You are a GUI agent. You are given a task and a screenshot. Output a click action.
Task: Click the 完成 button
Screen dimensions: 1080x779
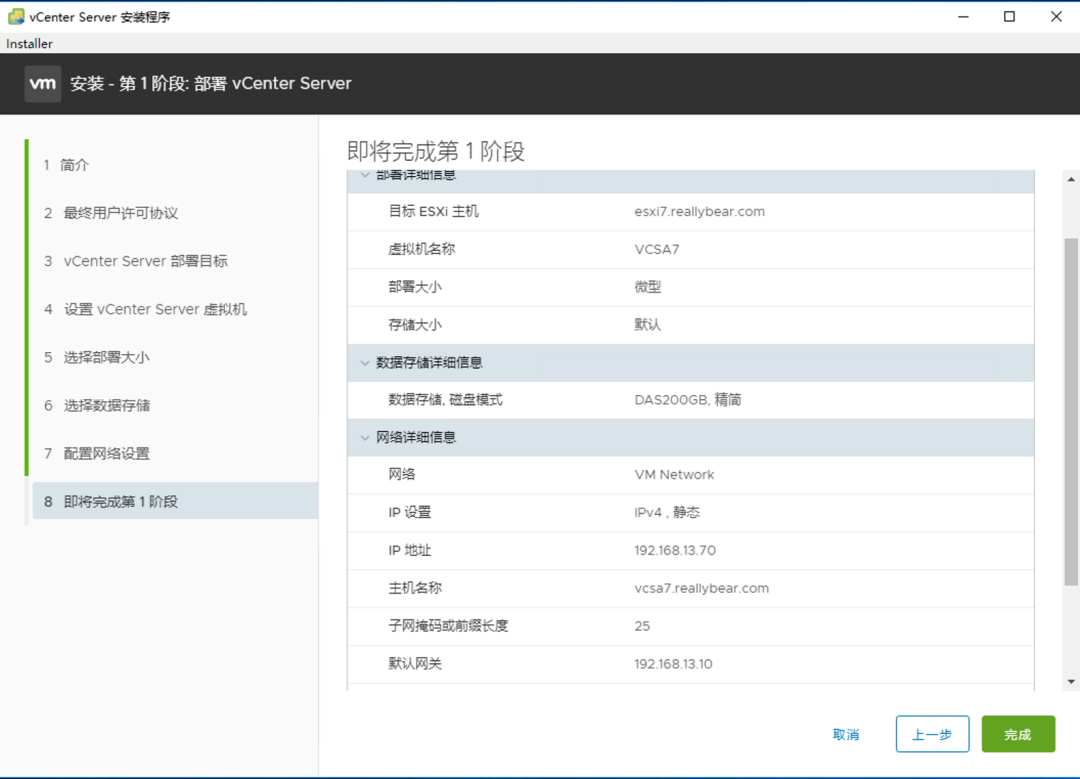click(1018, 734)
